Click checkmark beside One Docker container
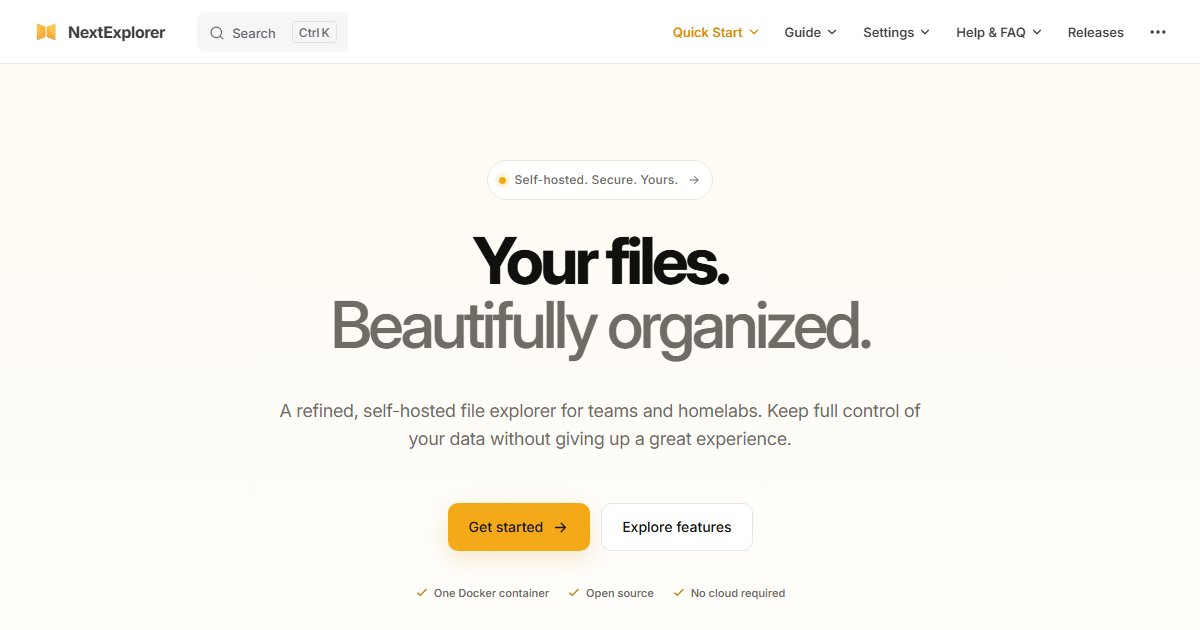The image size is (1200, 630). click(422, 593)
